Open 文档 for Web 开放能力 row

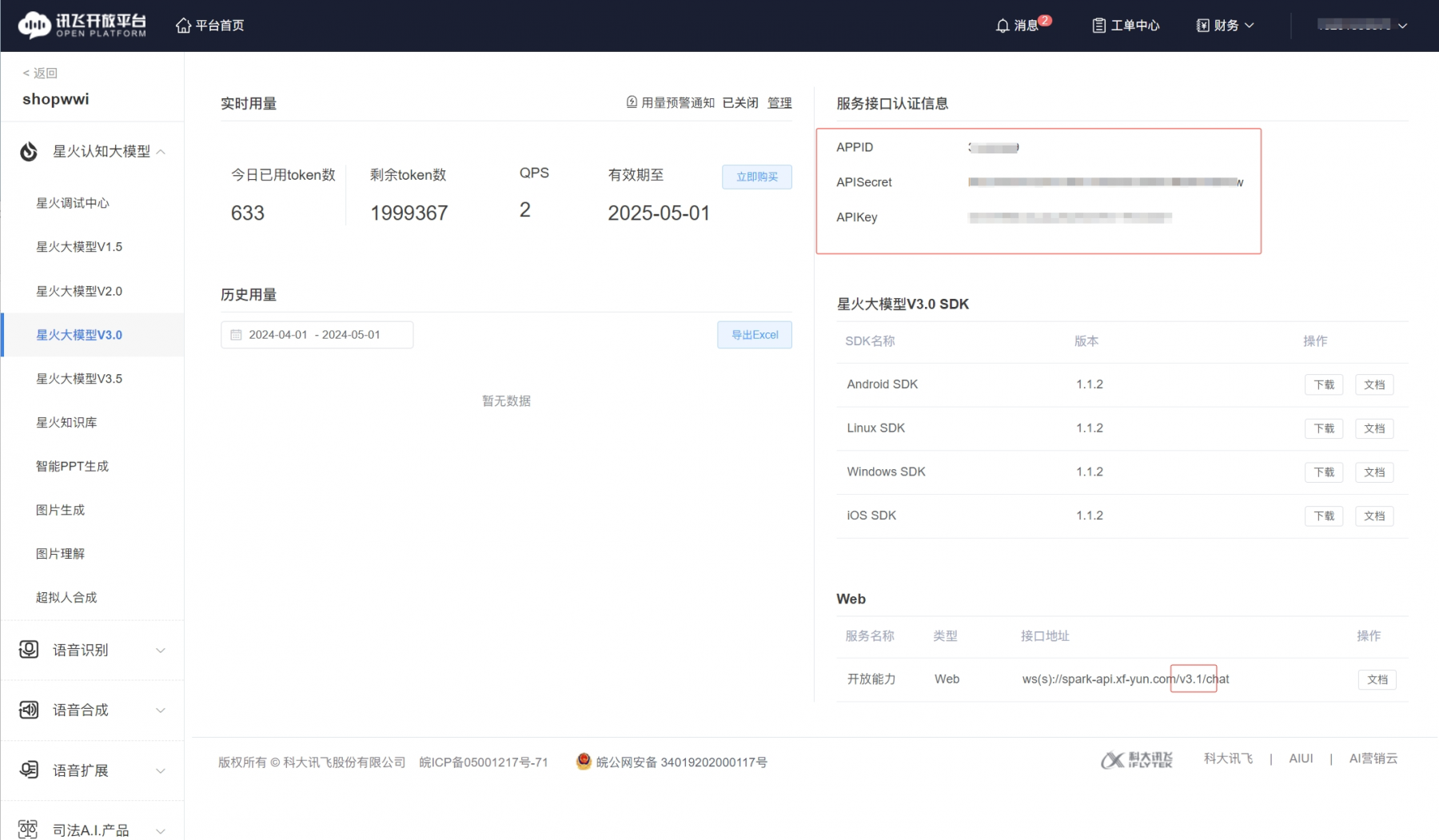click(1377, 679)
